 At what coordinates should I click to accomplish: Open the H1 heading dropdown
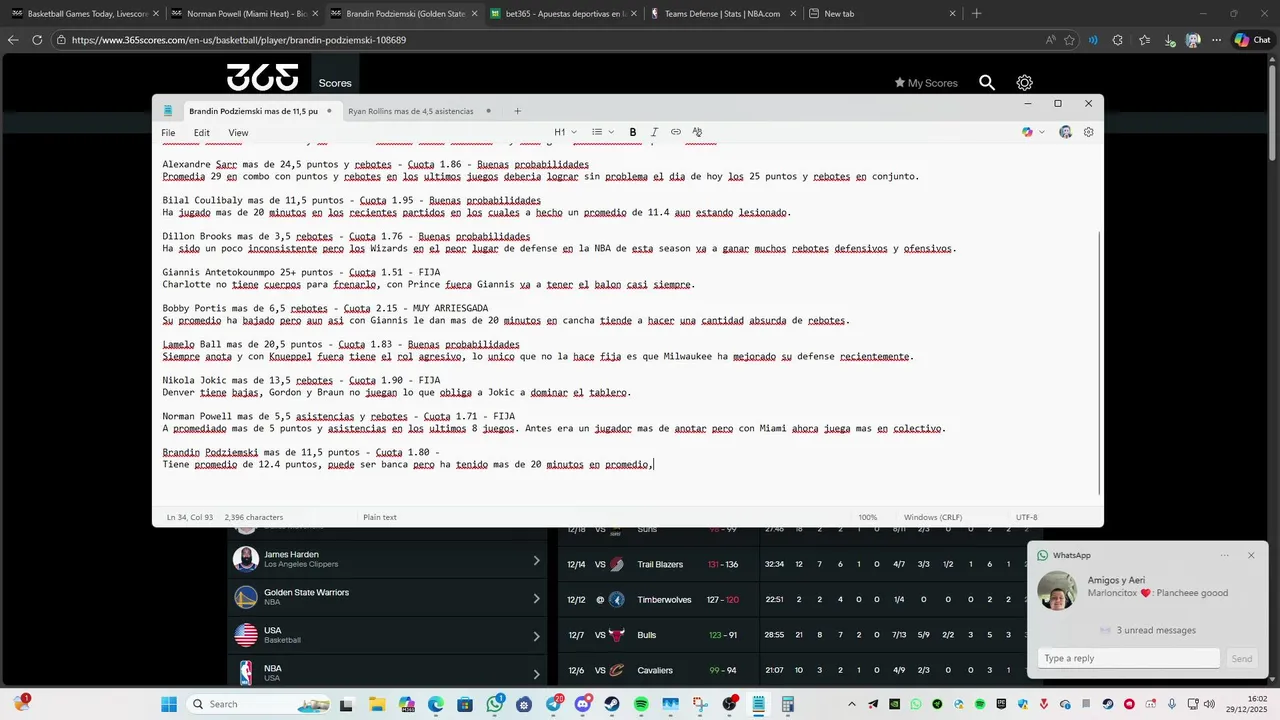[565, 132]
